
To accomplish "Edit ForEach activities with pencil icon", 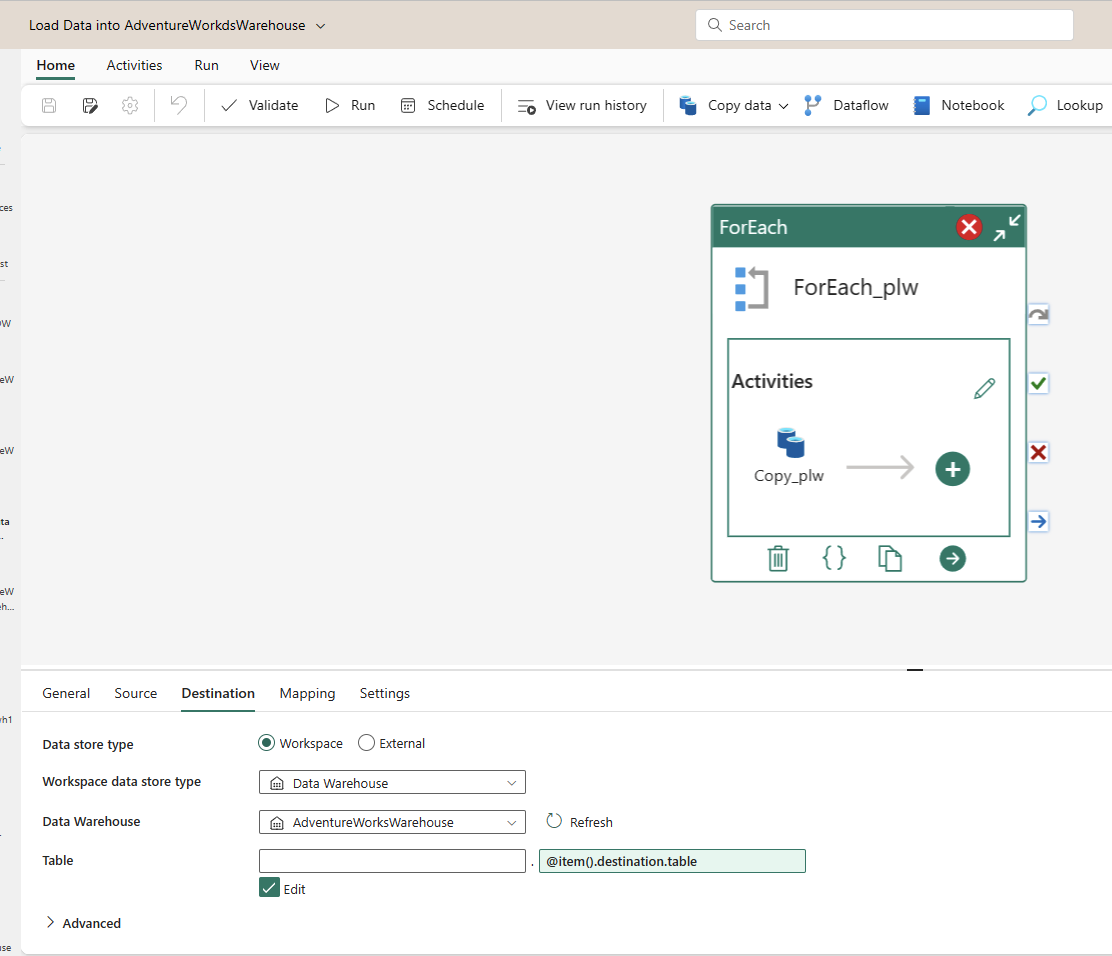I will click(x=984, y=389).
